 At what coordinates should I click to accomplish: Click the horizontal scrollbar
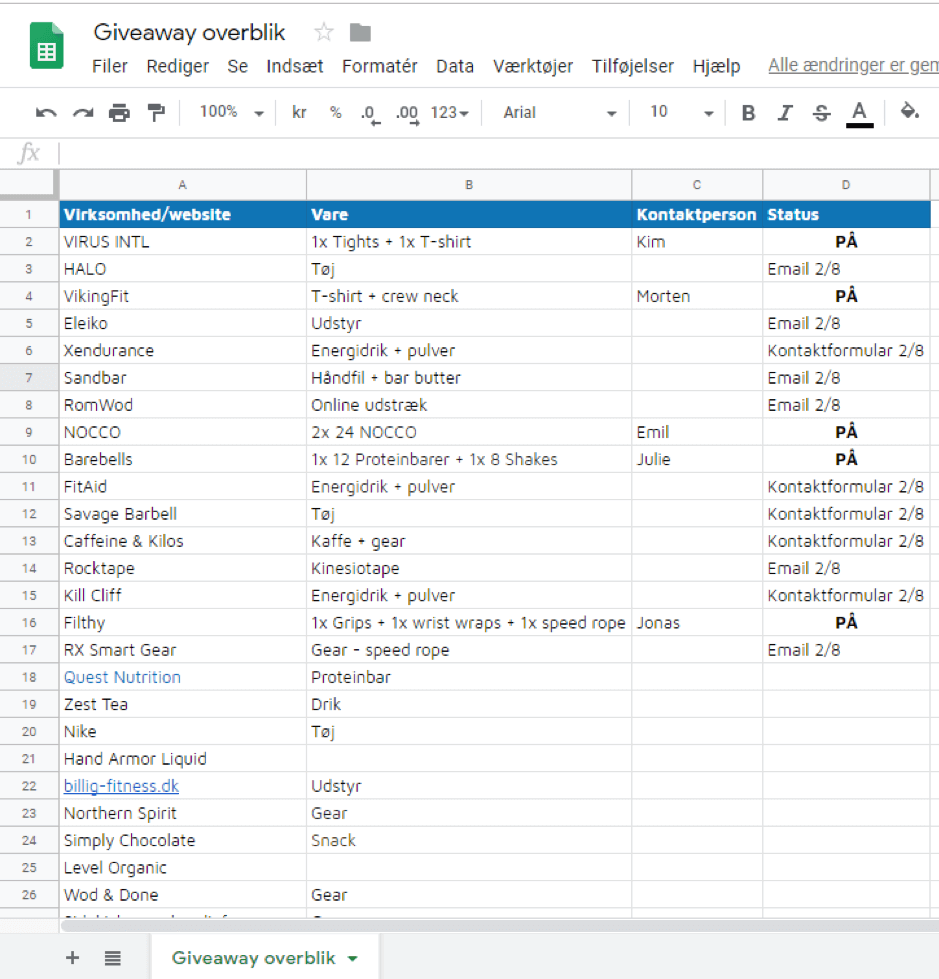[x=498, y=925]
